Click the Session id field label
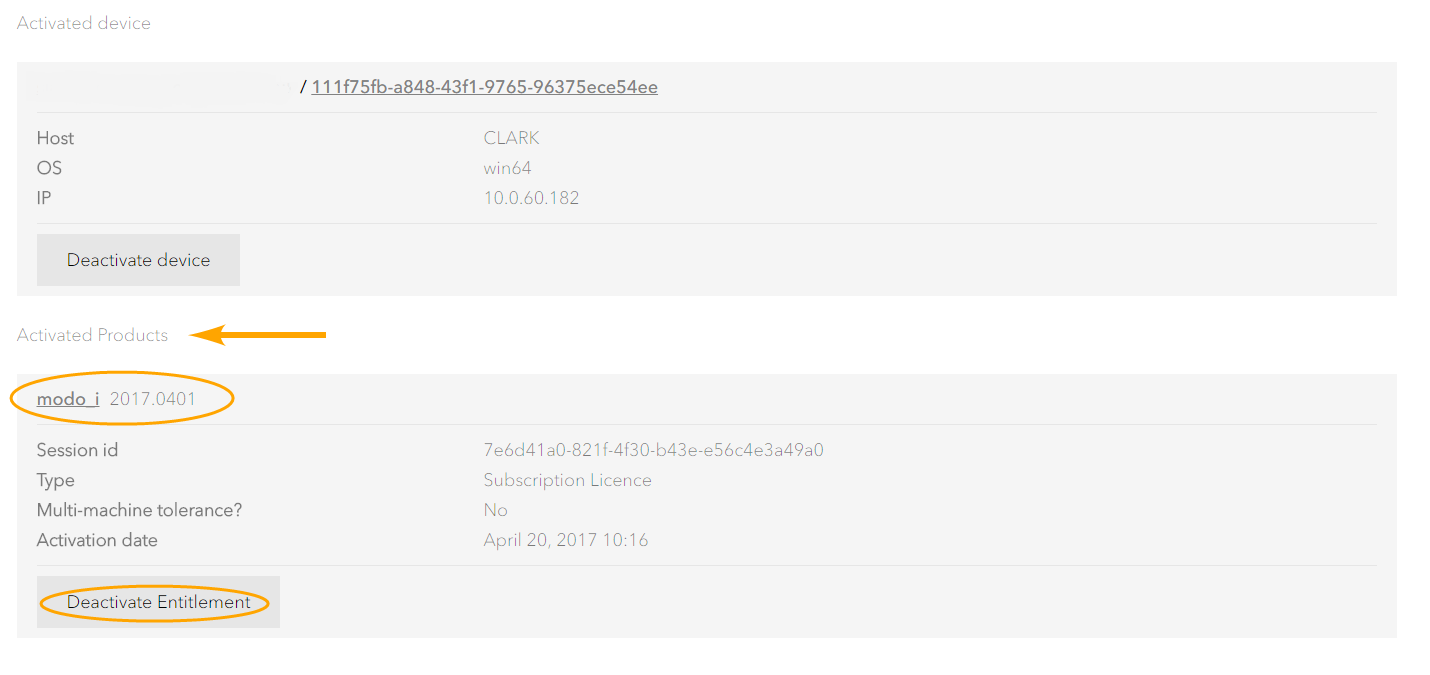The height and width of the screenshot is (675, 1430). [77, 450]
